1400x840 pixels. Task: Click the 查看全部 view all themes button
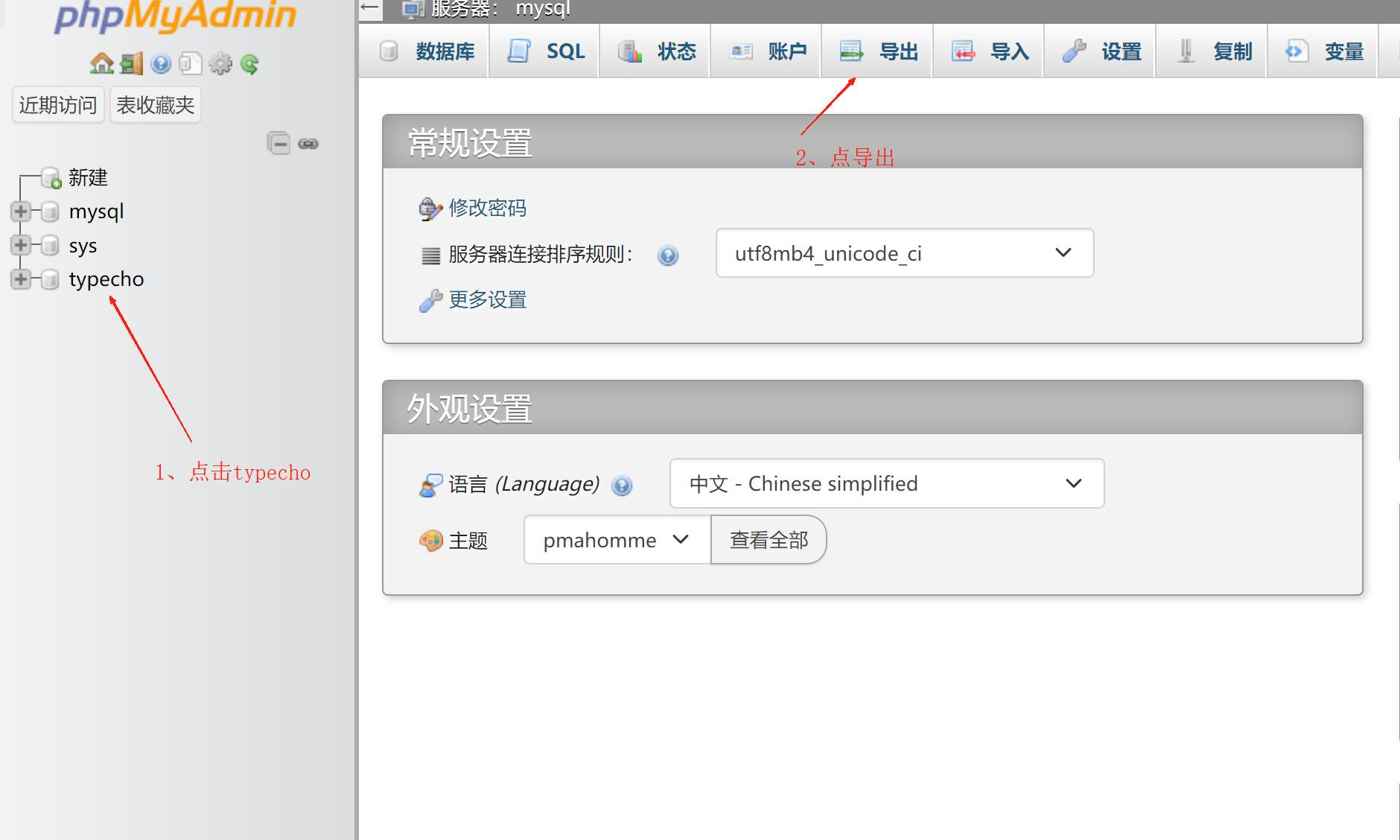tap(769, 540)
